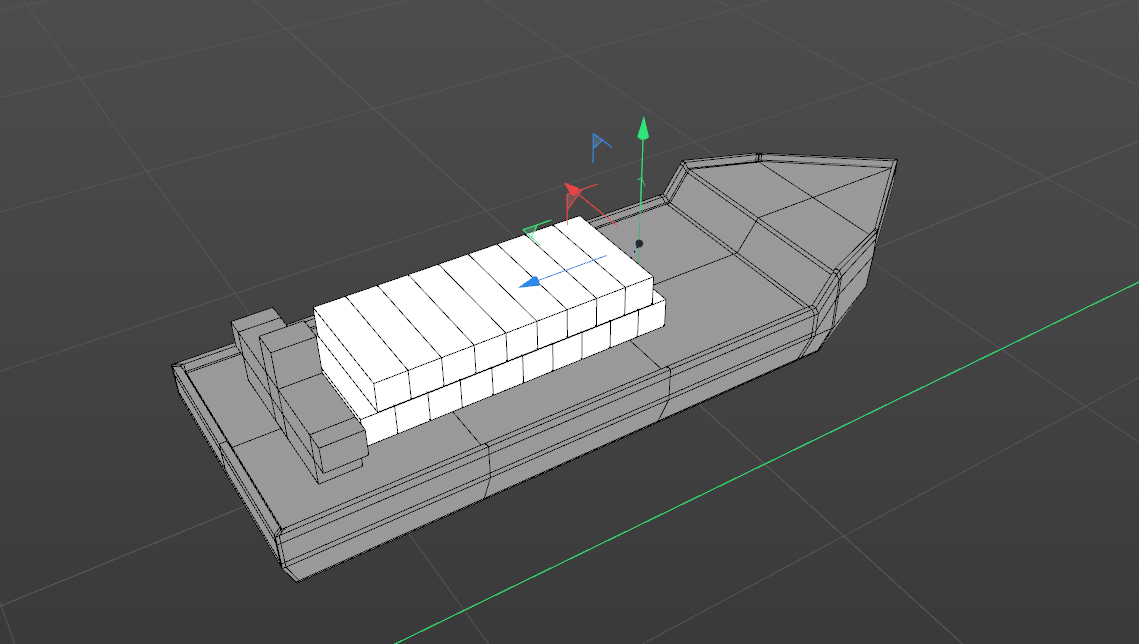The height and width of the screenshot is (644, 1139).
Task: Select the green triangular plane handle
Action: [x=536, y=232]
